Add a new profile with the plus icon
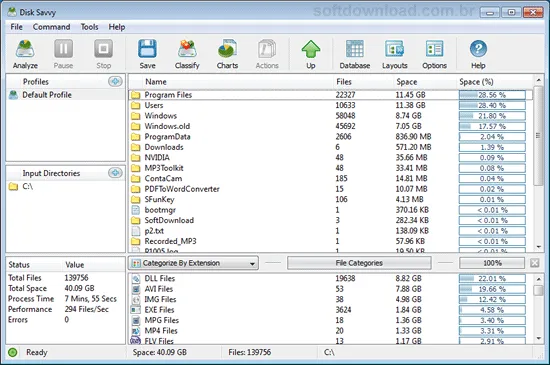Viewport: 550px width, 365px height. click(115, 81)
